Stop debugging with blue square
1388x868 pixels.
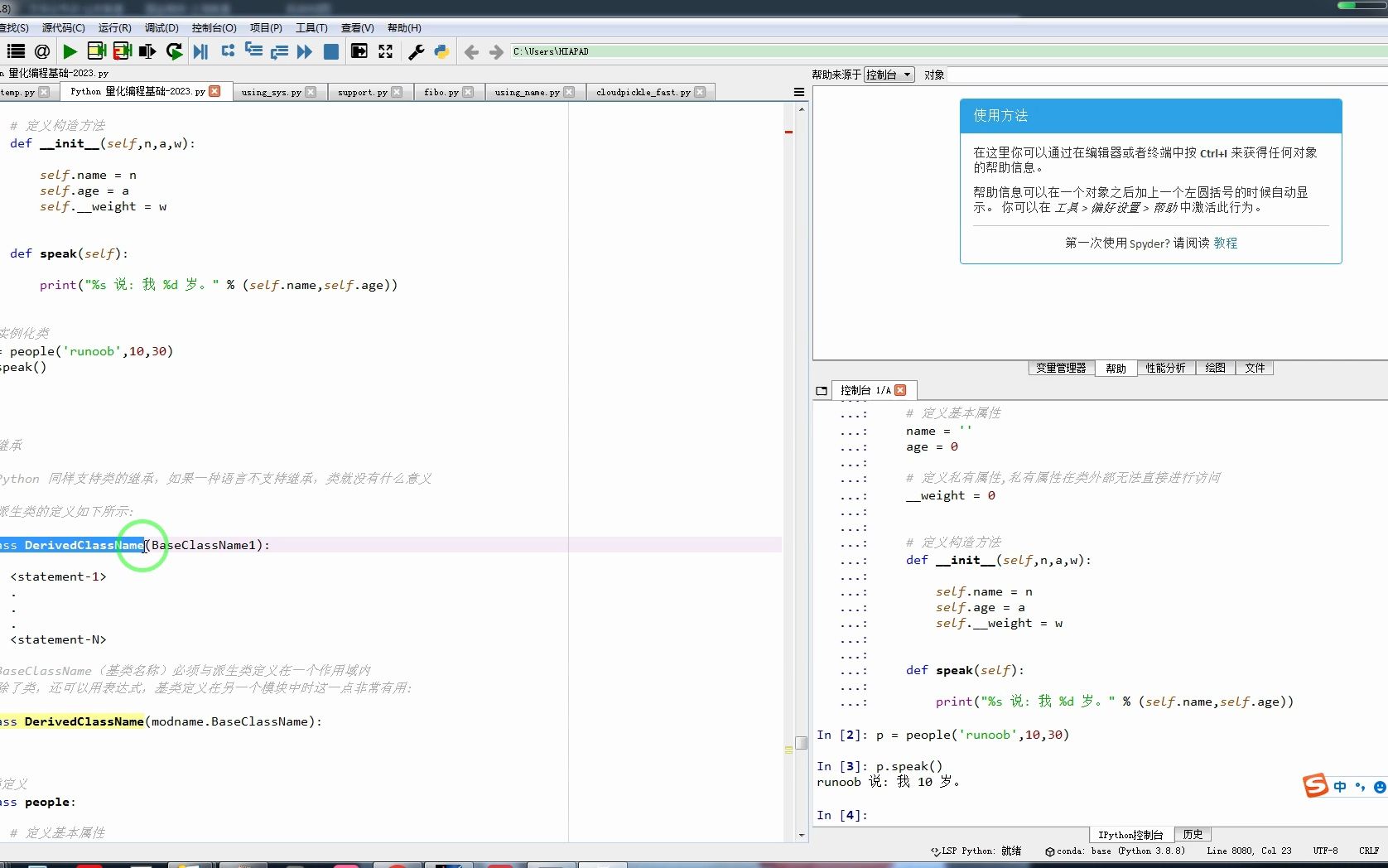(331, 51)
